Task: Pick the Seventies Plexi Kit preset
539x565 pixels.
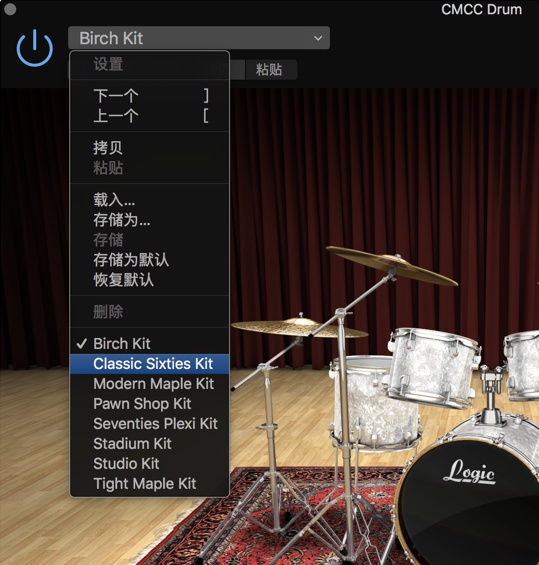Action: coord(150,424)
